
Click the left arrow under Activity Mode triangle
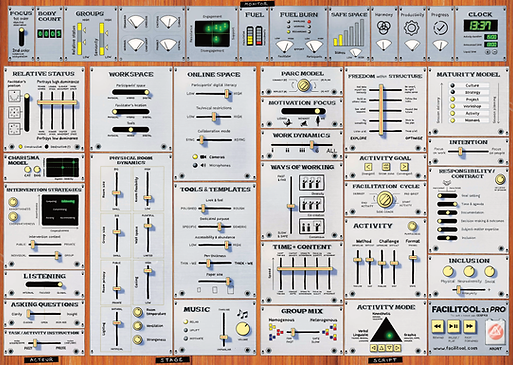pos(374,348)
